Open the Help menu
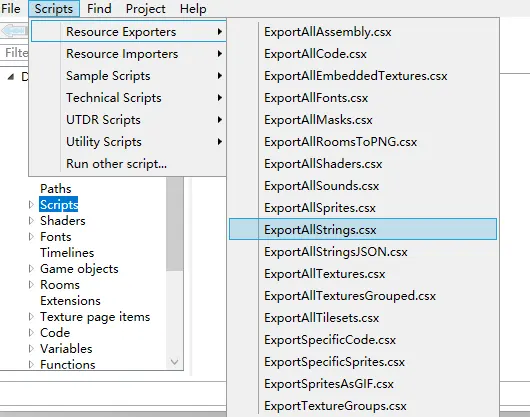Viewport: 530px width, 417px height. pyautogui.click(x=193, y=8)
